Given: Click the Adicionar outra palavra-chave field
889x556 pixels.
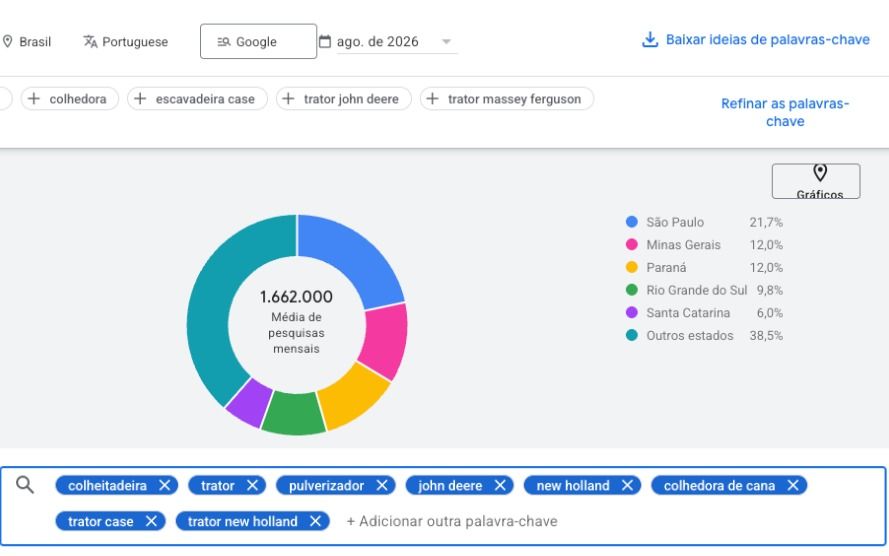Looking at the screenshot, I should click(x=452, y=521).
